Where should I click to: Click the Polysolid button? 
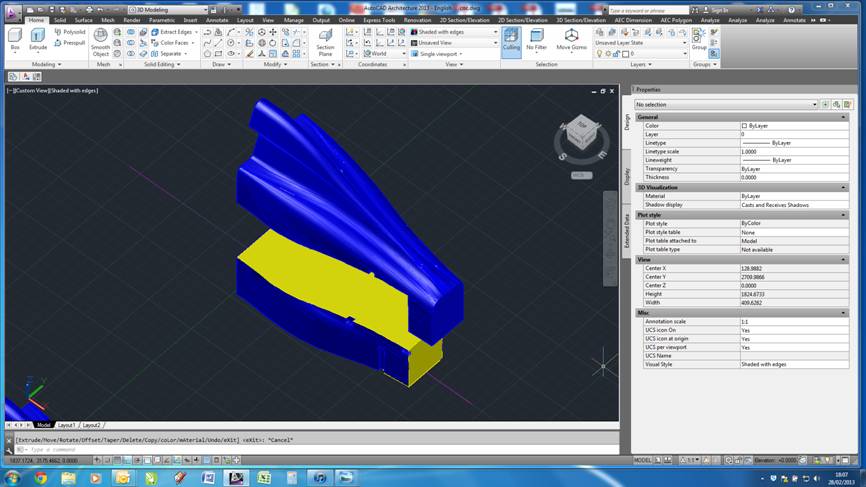coord(70,32)
